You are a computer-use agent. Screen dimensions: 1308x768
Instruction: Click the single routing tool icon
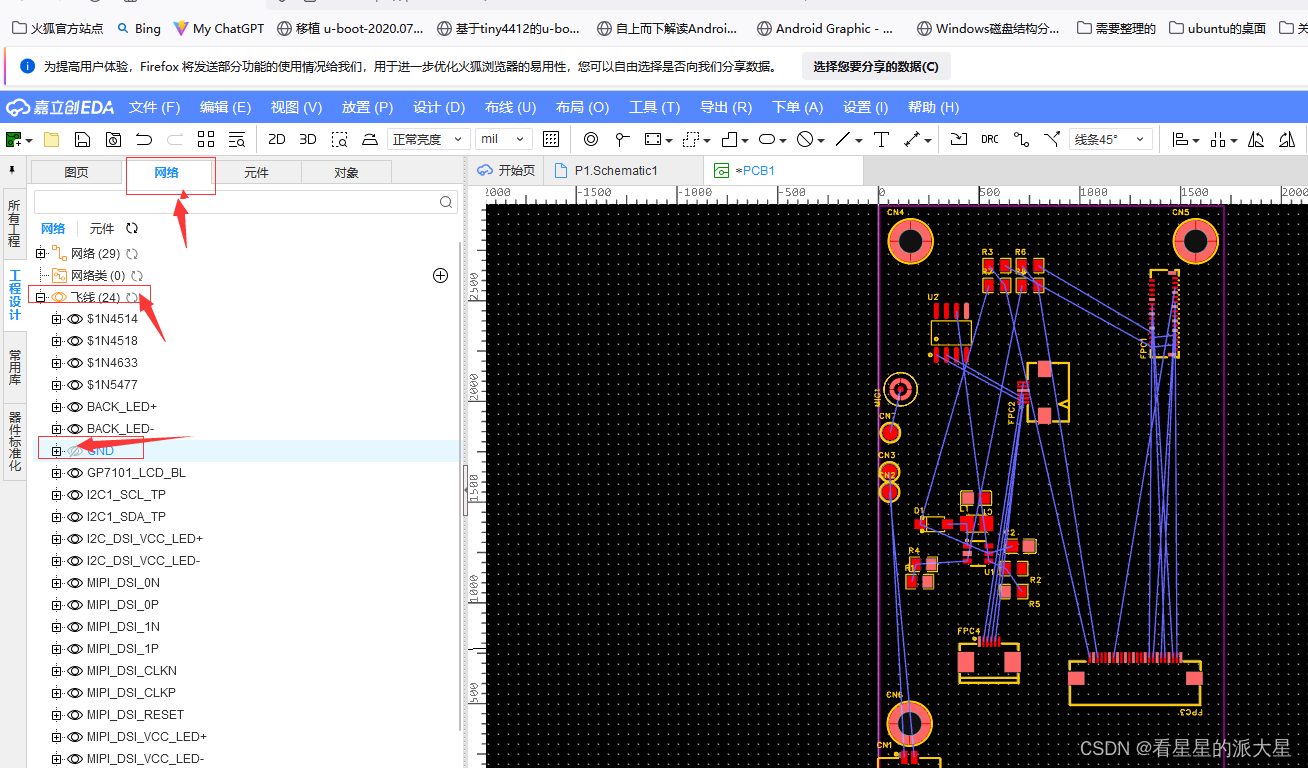pyautogui.click(x=1021, y=139)
